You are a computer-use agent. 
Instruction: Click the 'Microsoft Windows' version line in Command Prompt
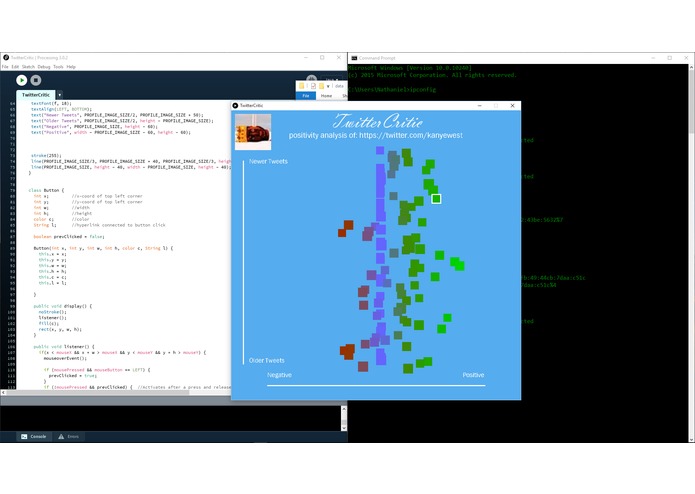click(410, 68)
